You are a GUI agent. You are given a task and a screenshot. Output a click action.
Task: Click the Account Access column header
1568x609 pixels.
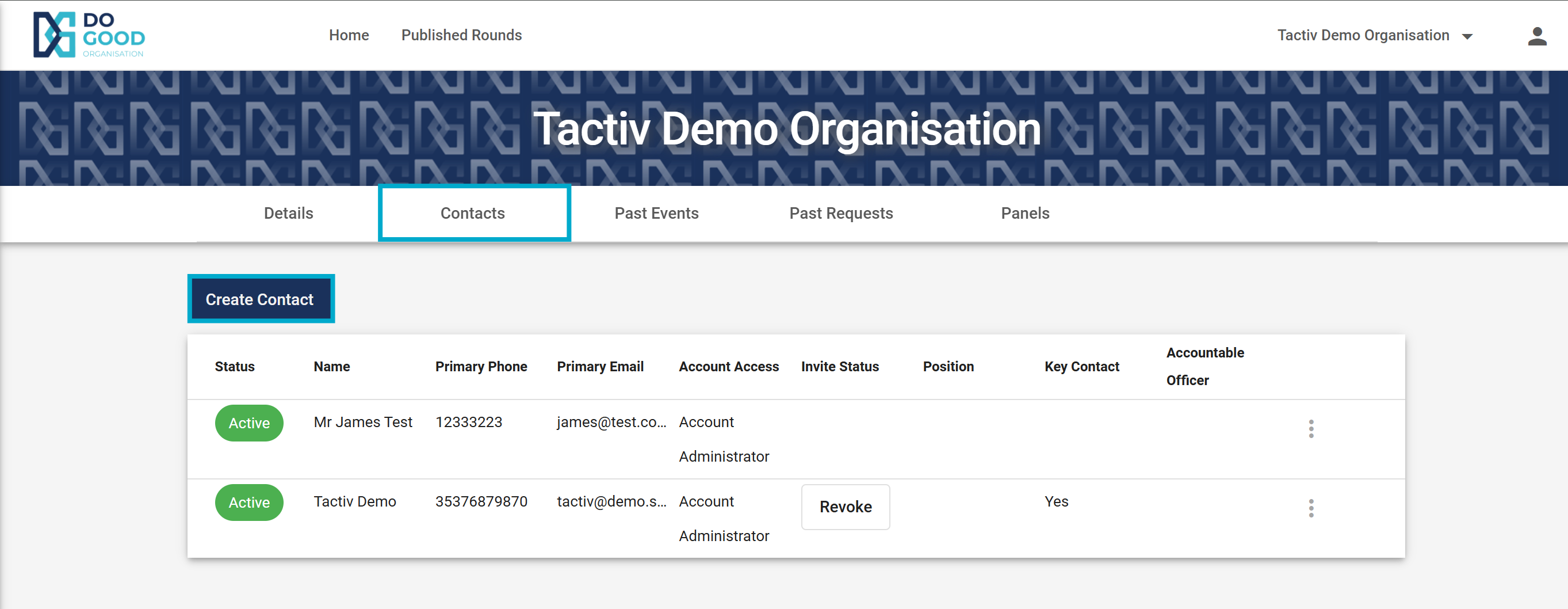tap(729, 367)
